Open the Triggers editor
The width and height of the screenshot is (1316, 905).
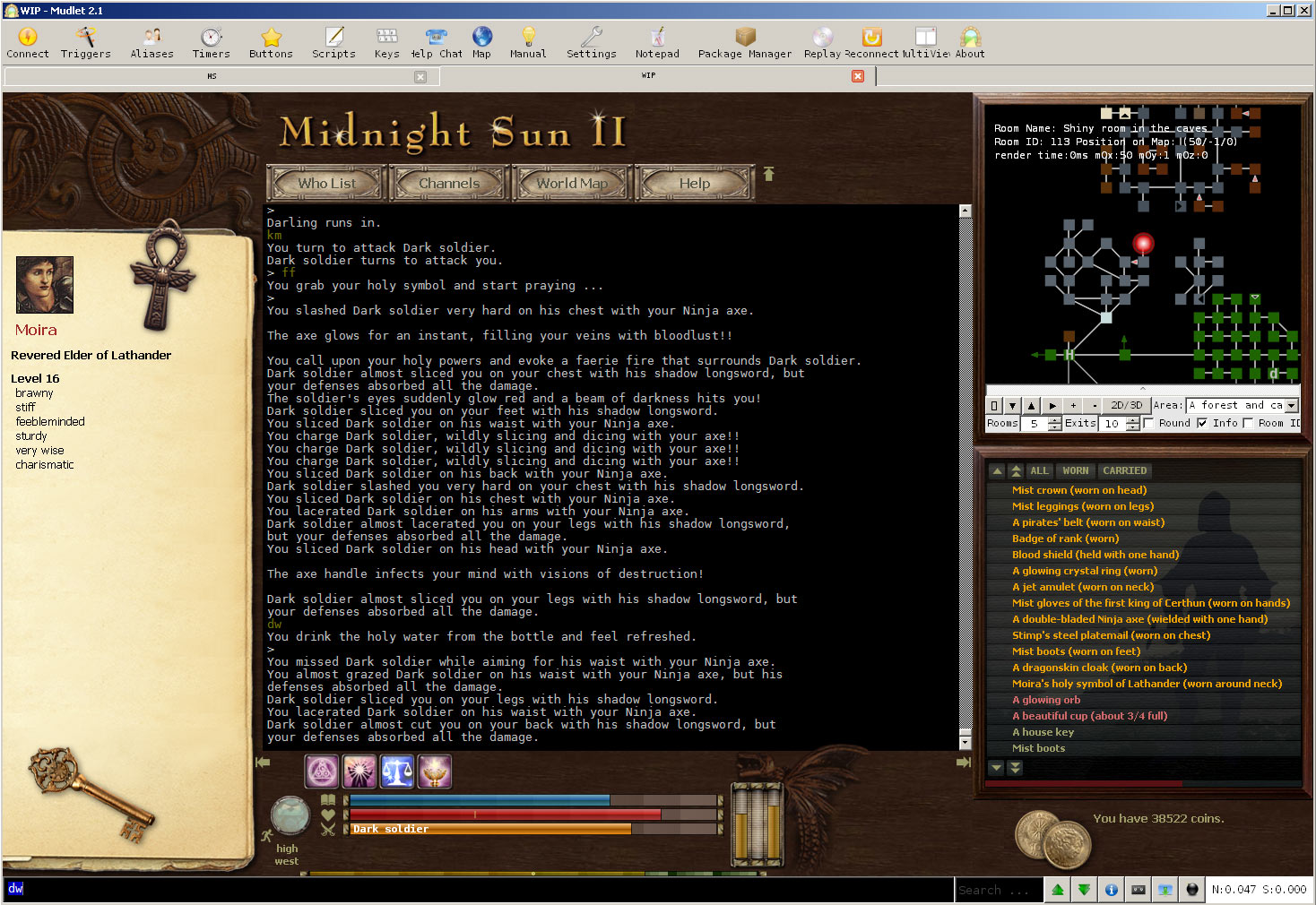coord(86,42)
